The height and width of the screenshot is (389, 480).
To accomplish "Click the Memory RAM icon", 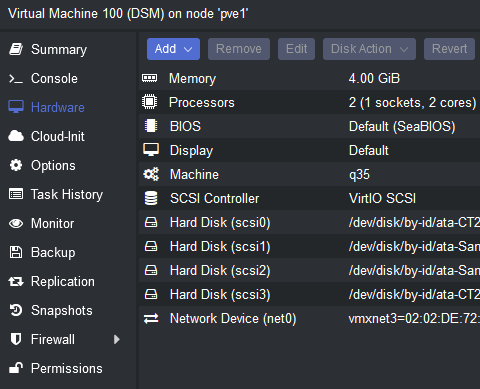I will (150, 78).
